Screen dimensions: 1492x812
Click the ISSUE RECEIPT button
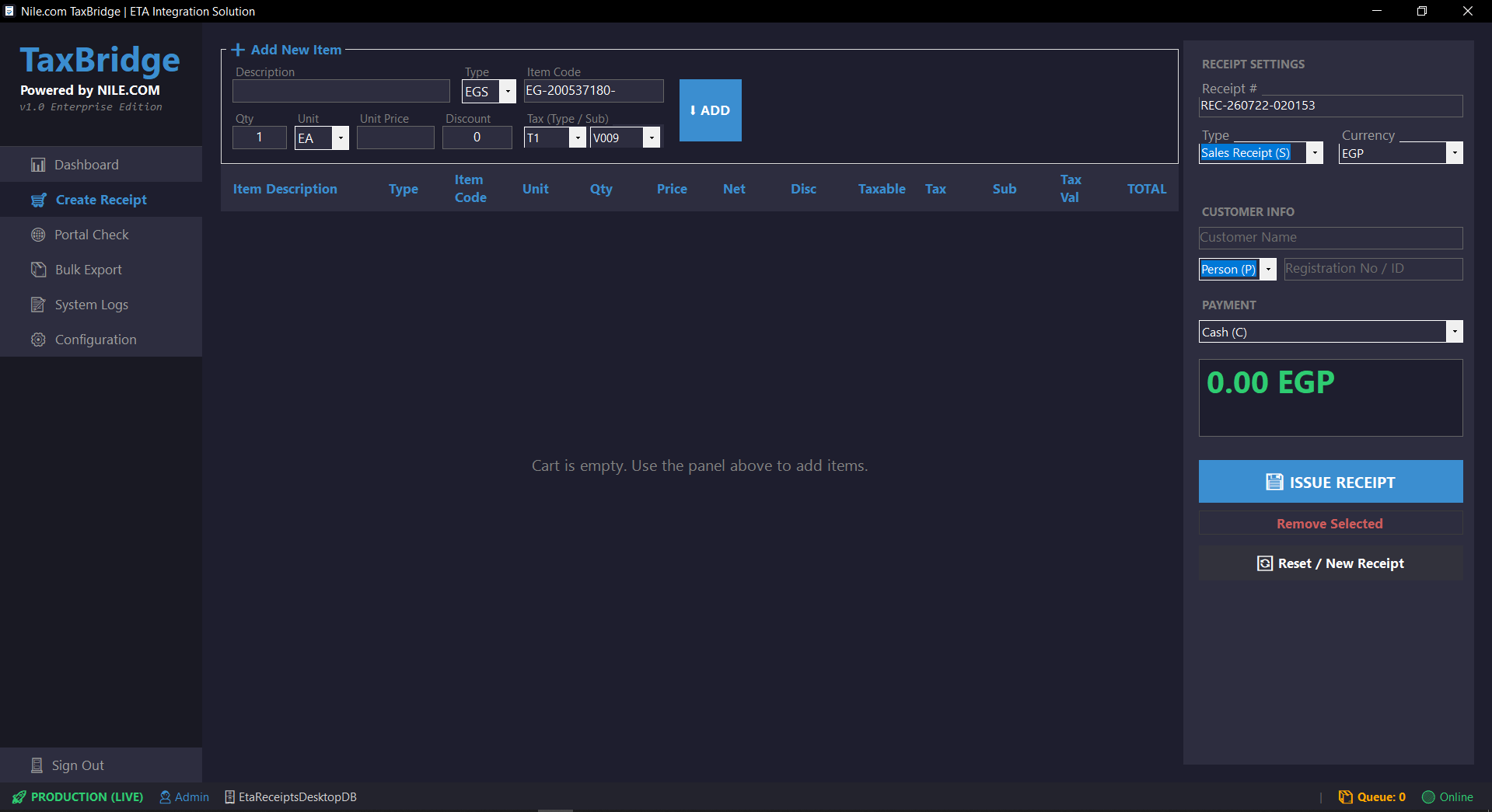(x=1330, y=482)
